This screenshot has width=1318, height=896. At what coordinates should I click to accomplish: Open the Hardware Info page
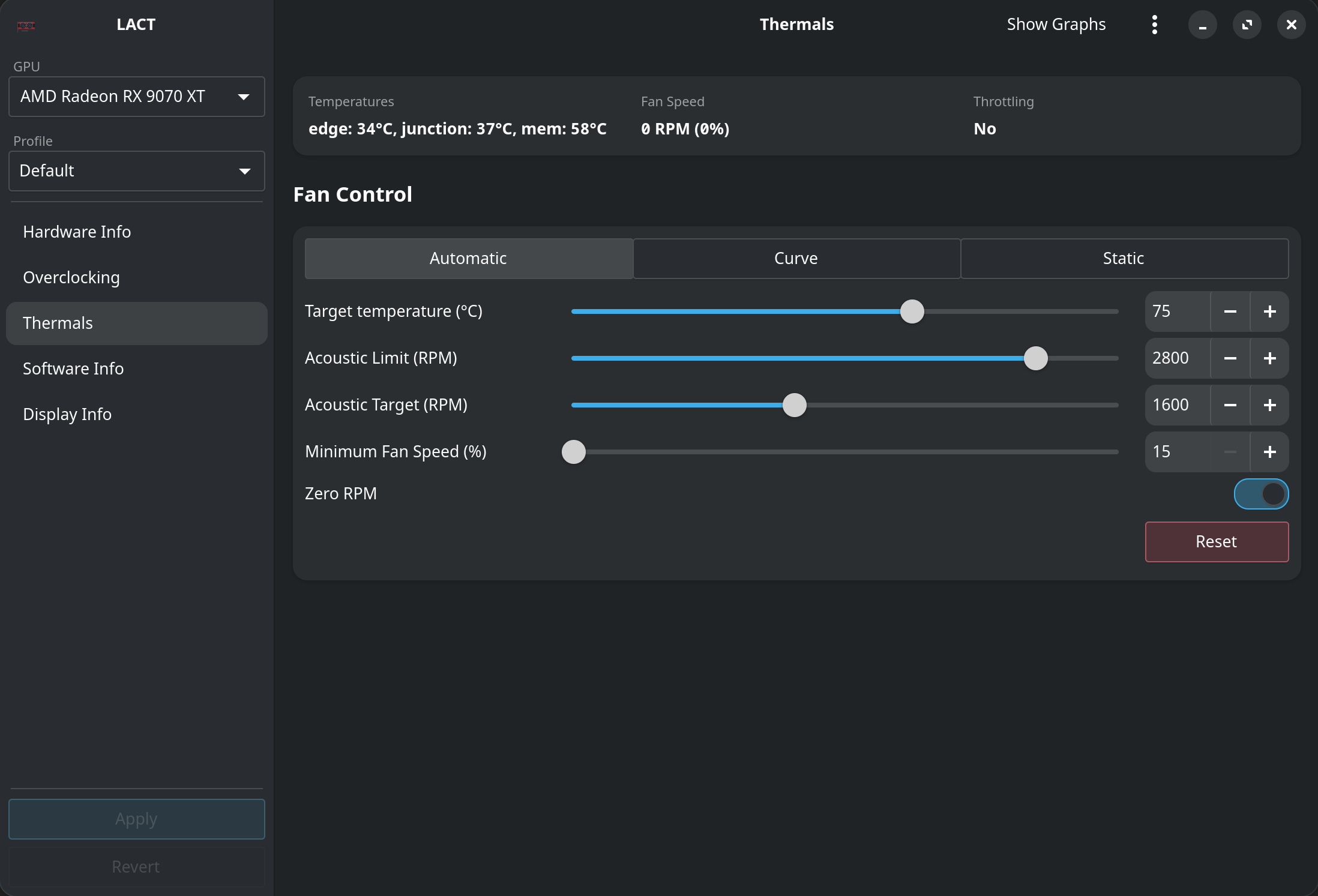click(137, 232)
